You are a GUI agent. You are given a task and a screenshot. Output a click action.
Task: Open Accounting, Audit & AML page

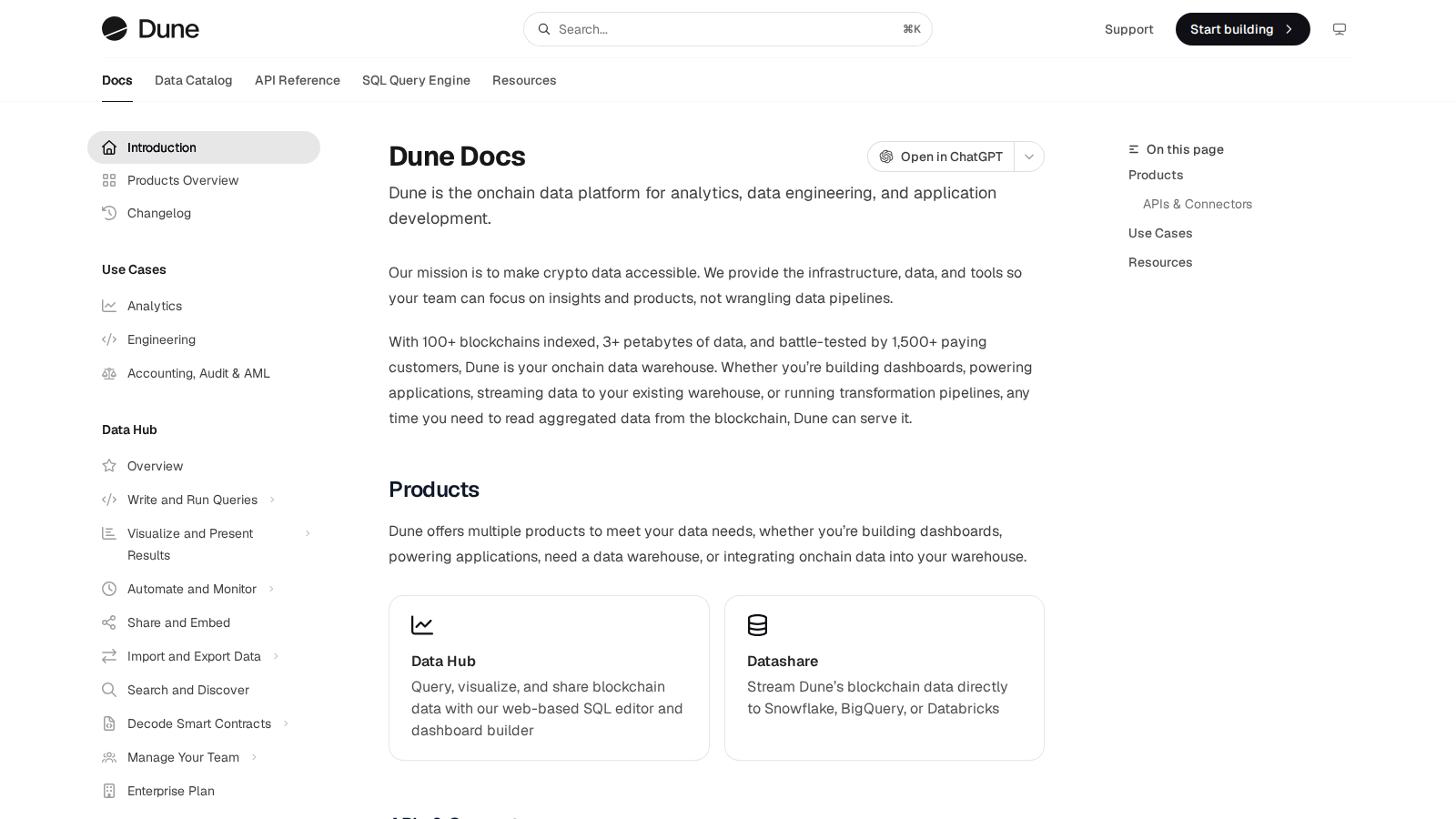[204, 373]
